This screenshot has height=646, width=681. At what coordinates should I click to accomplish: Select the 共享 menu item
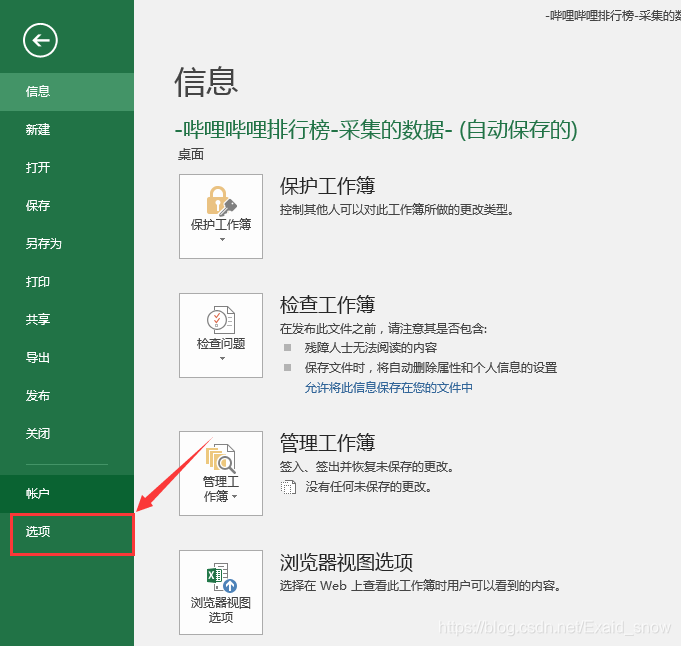67,319
